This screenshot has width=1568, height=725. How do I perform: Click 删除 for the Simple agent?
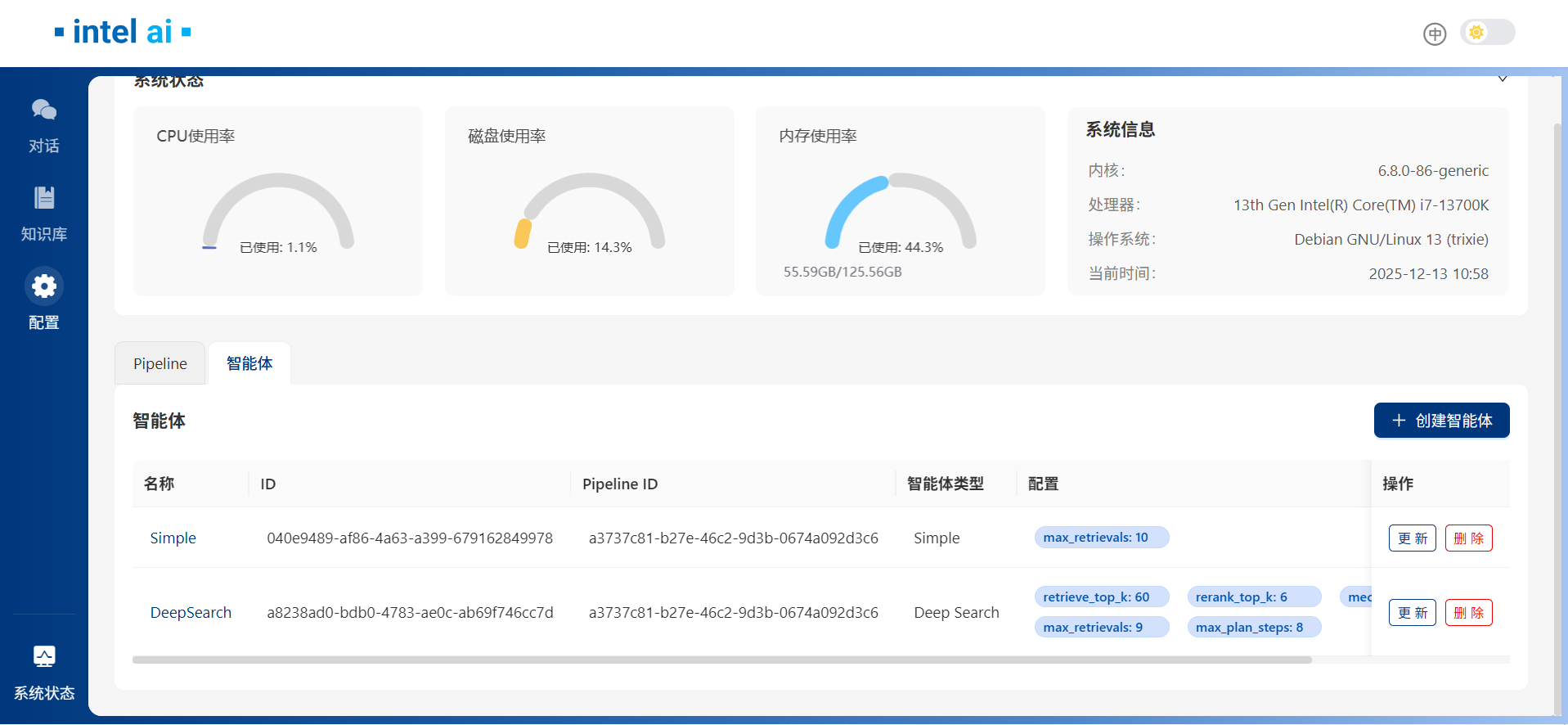point(1468,538)
